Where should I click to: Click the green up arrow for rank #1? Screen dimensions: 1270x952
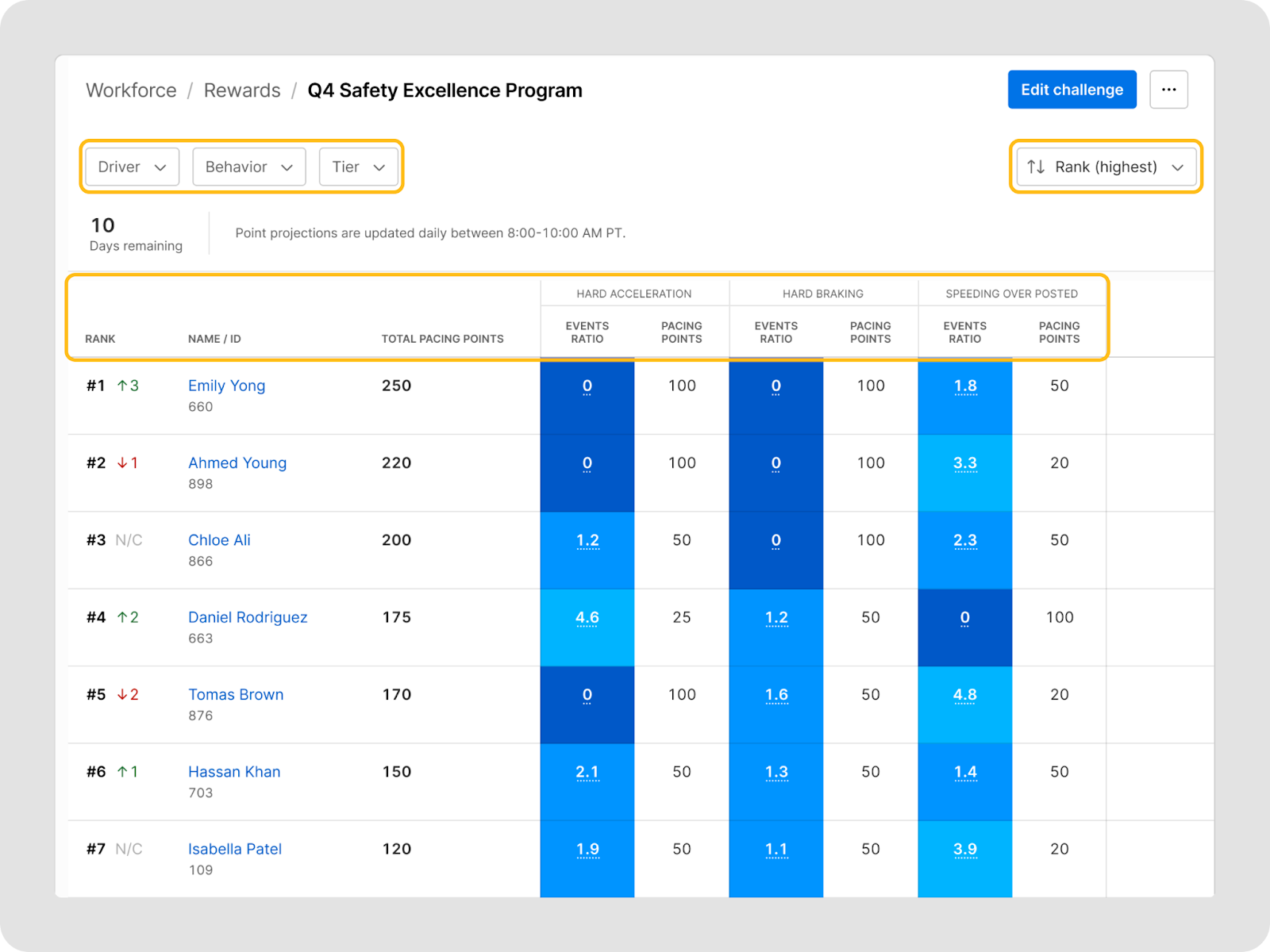(122, 386)
